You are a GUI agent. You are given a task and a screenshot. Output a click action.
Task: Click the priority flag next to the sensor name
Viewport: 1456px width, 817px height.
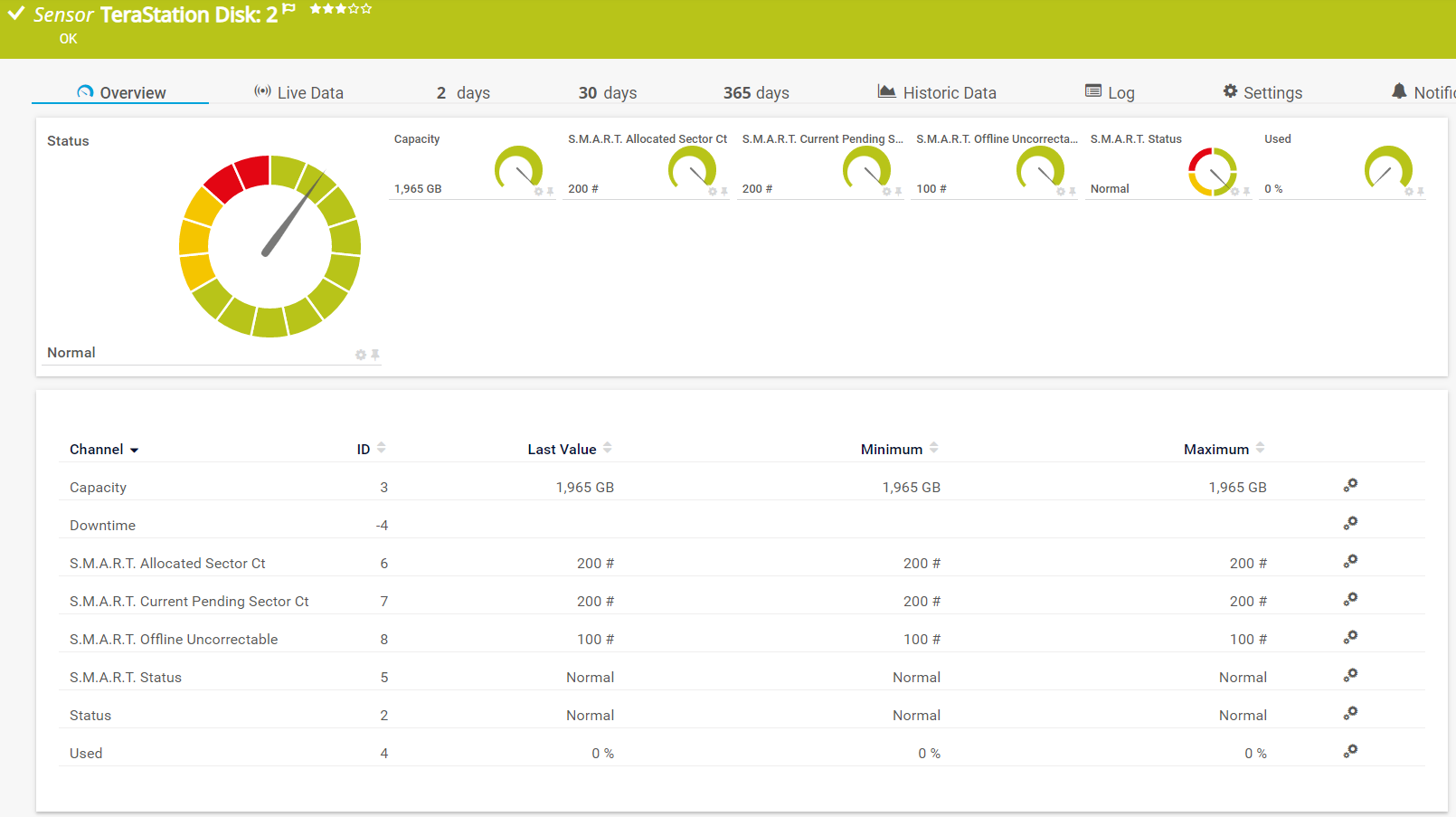tap(288, 9)
